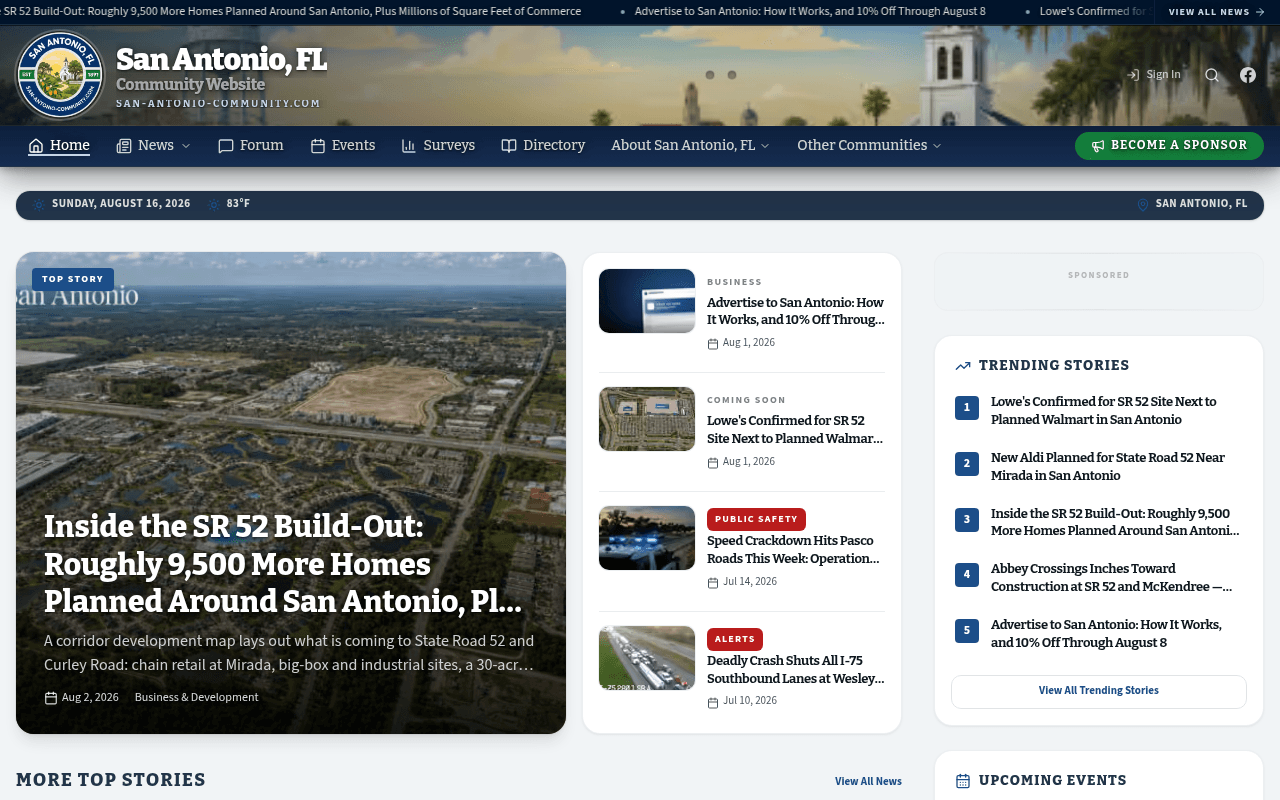The height and width of the screenshot is (800, 1280).
Task: Click the Coming Soon category label
Action: click(746, 400)
